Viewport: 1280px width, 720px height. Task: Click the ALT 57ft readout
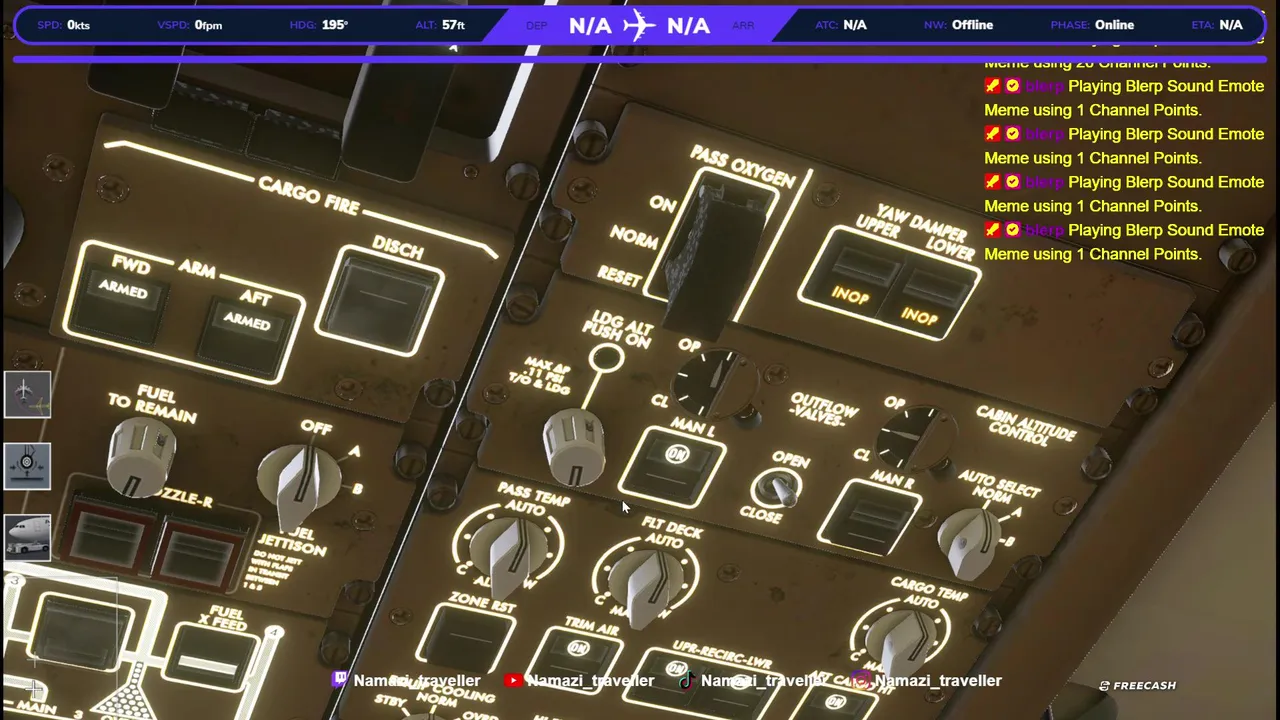[x=440, y=25]
